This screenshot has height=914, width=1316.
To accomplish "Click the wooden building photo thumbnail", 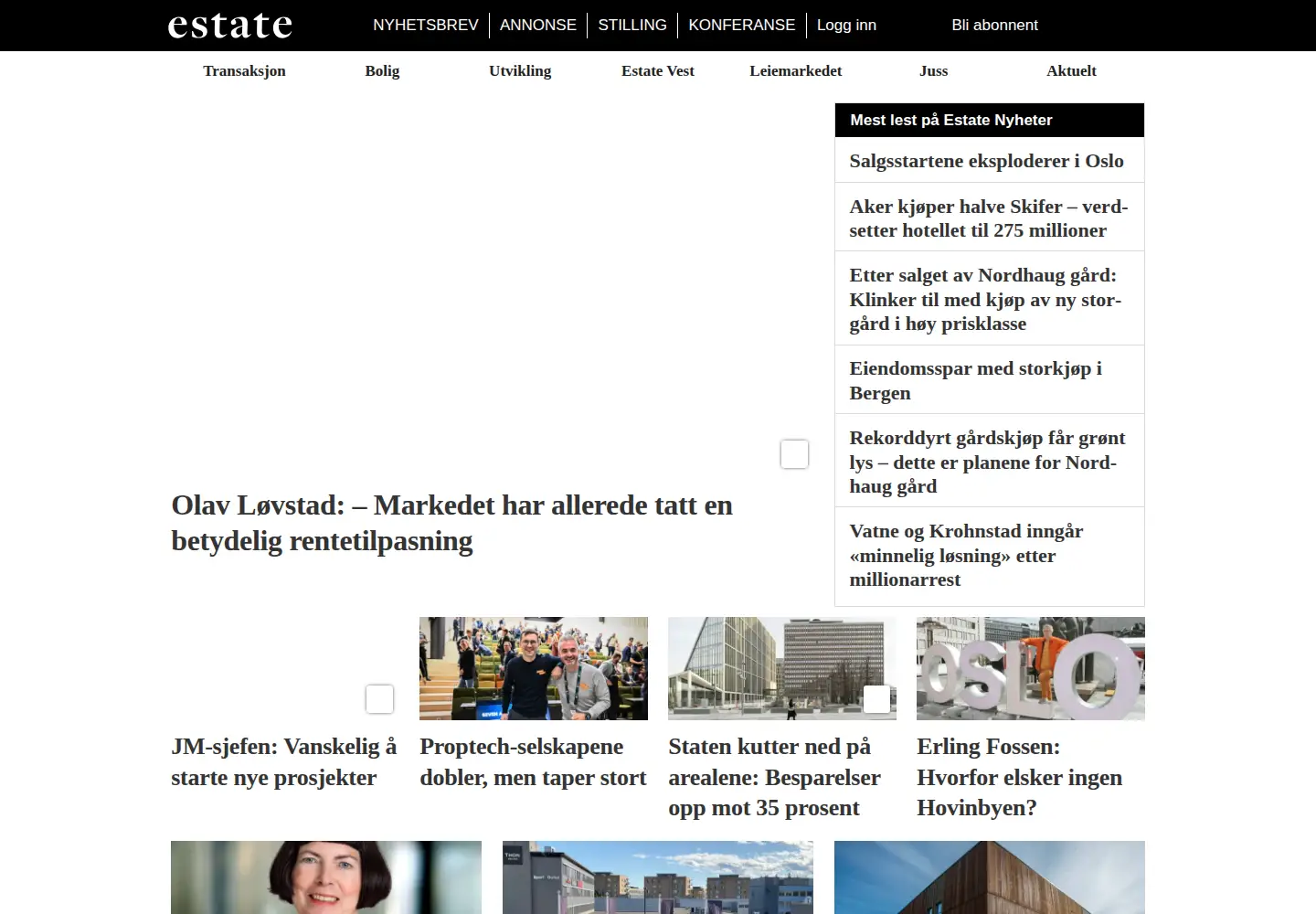I will (990, 877).
